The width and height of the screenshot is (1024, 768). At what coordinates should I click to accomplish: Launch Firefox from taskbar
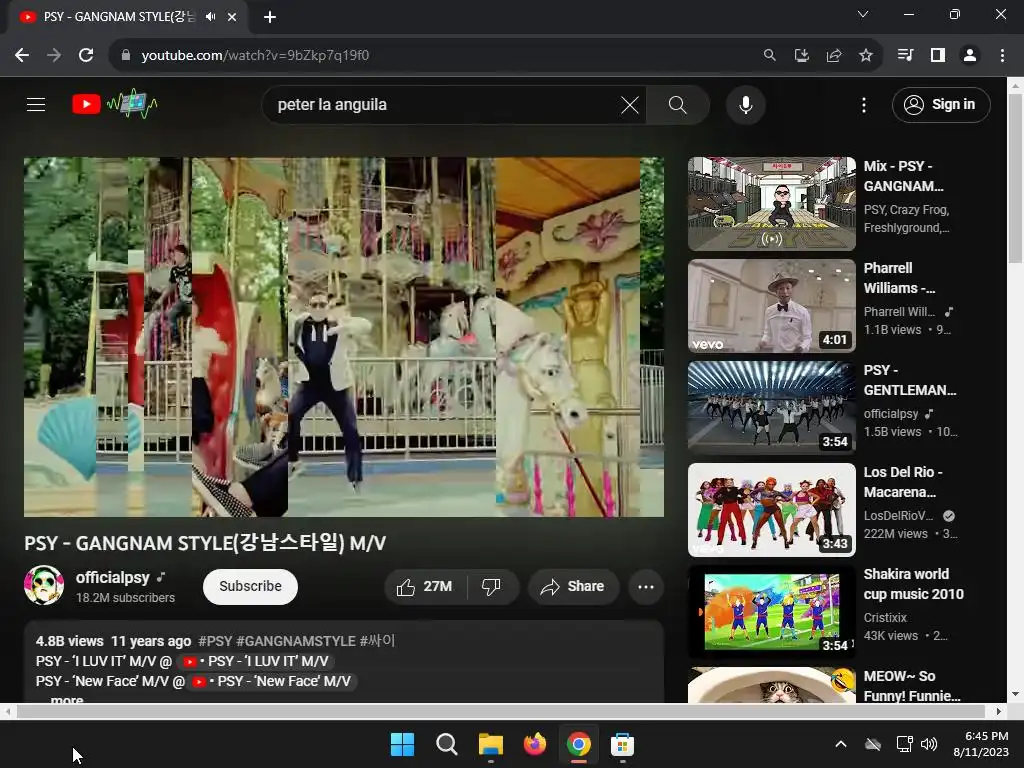tap(535, 744)
